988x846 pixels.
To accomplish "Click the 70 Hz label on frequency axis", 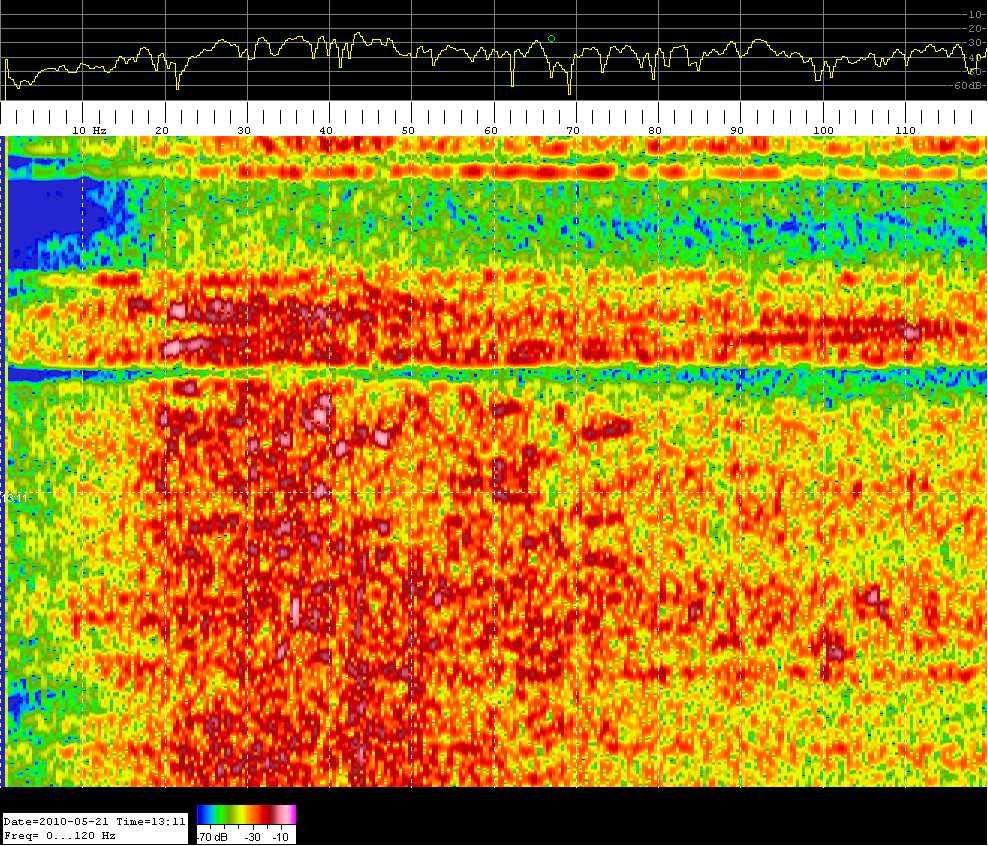I will 573,130.
